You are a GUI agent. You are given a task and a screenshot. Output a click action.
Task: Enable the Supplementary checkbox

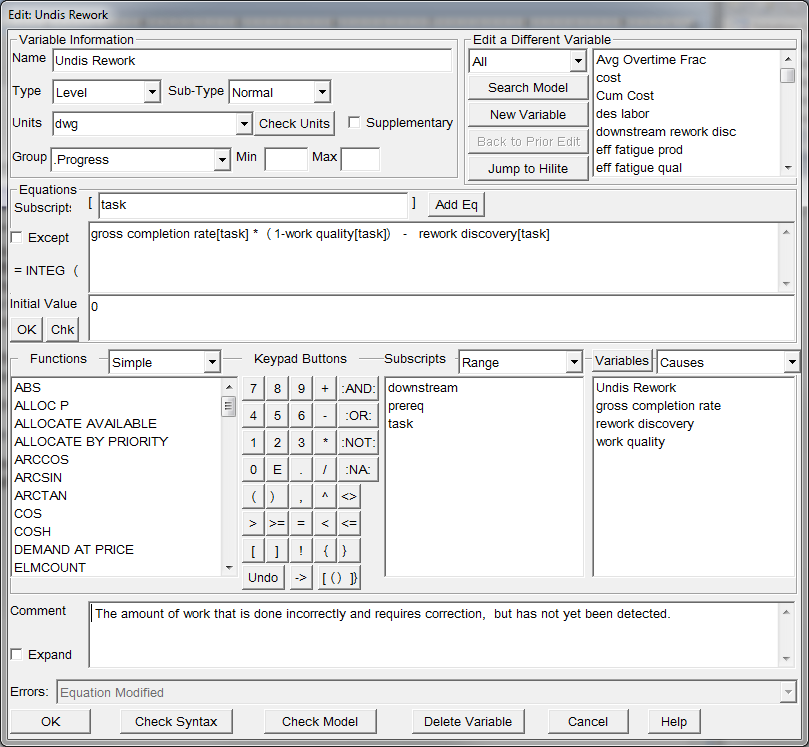point(354,123)
